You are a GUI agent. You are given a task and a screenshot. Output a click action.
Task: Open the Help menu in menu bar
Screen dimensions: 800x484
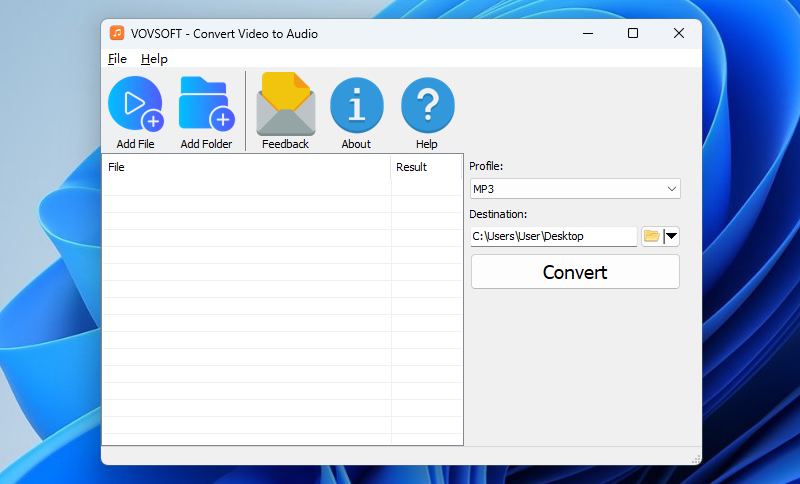(154, 59)
